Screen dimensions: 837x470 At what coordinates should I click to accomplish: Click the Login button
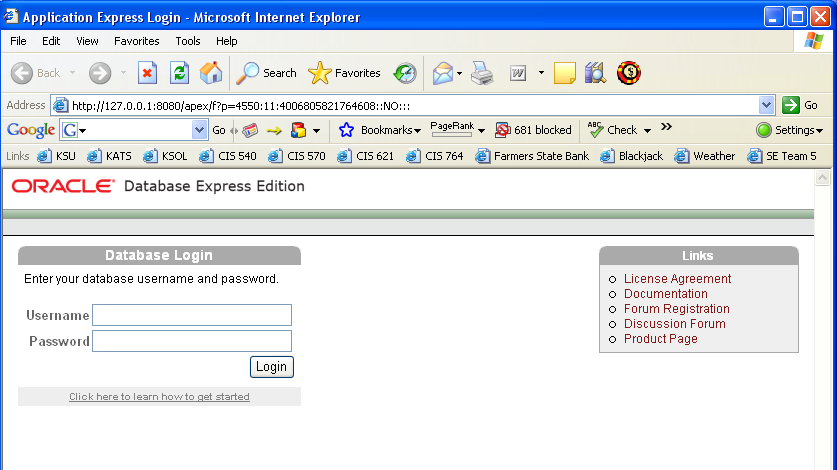click(272, 367)
